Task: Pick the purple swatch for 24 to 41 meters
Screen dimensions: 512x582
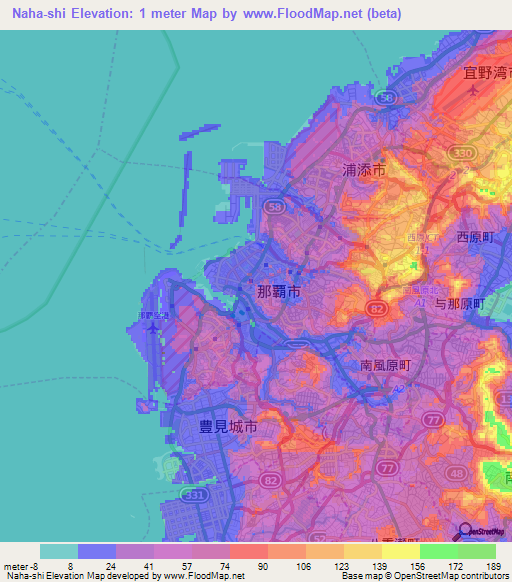Action: pos(135,552)
